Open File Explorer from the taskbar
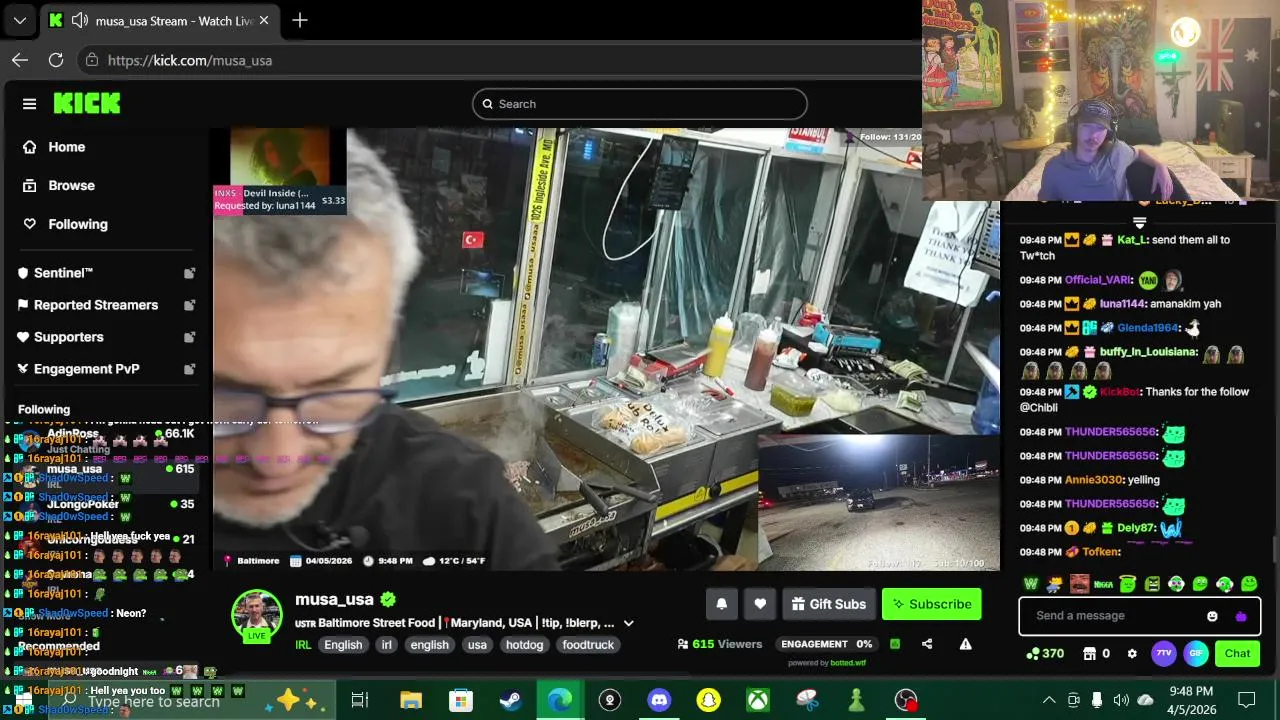The image size is (1280, 720). tap(411, 700)
